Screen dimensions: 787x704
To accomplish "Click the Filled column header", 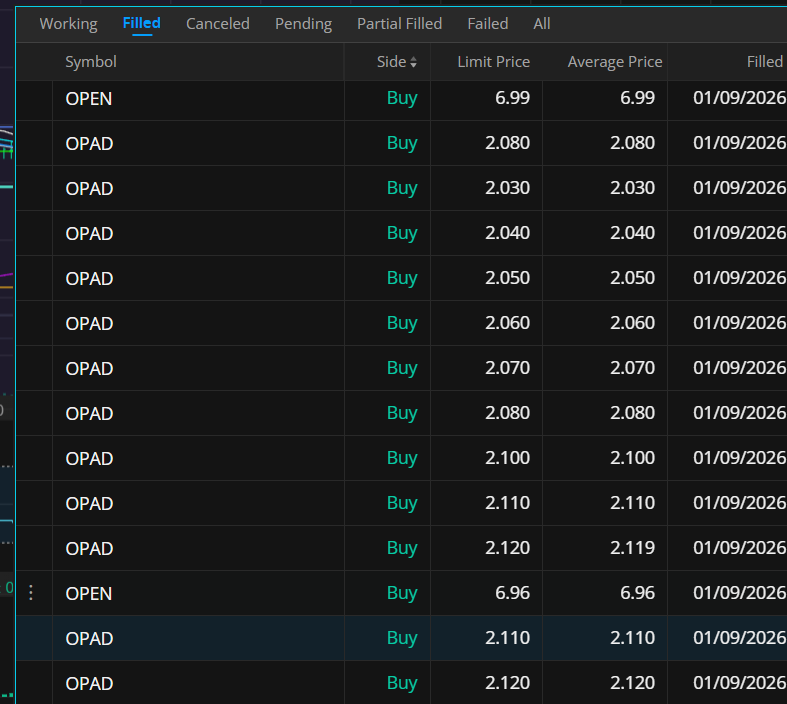I will 764,62.
